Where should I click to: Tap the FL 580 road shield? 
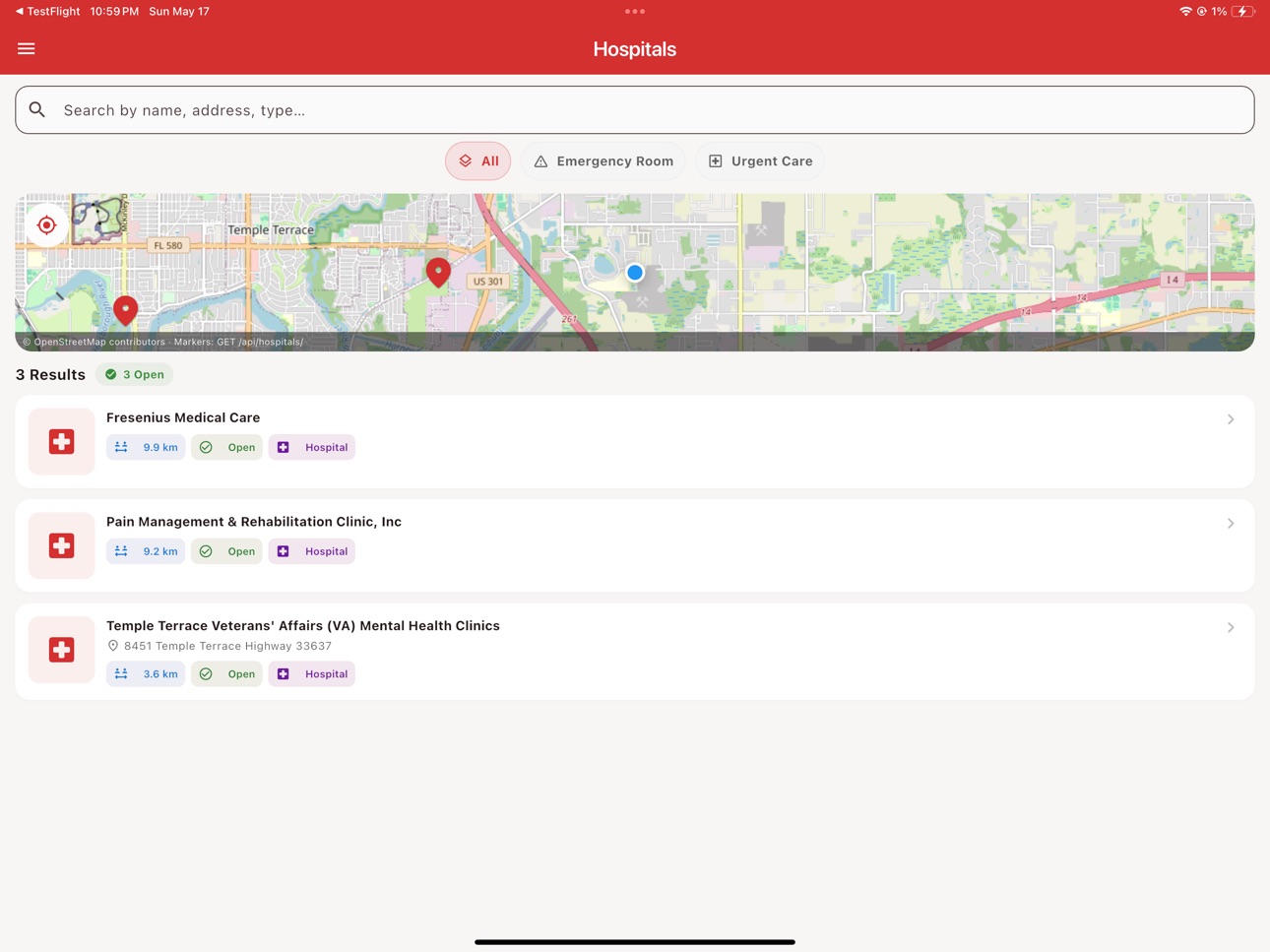pos(167,245)
